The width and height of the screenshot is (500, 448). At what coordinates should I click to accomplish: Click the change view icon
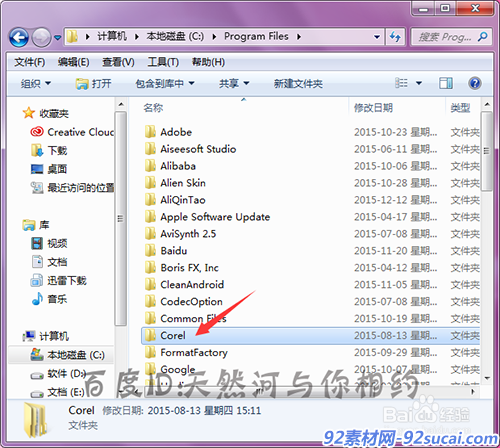[x=401, y=83]
